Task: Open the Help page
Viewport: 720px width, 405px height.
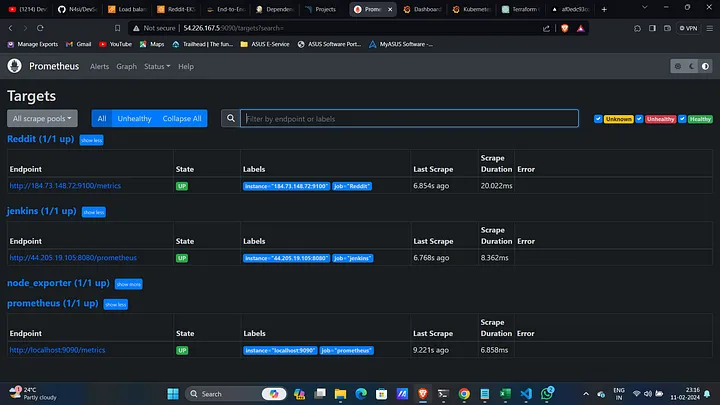Action: click(186, 67)
